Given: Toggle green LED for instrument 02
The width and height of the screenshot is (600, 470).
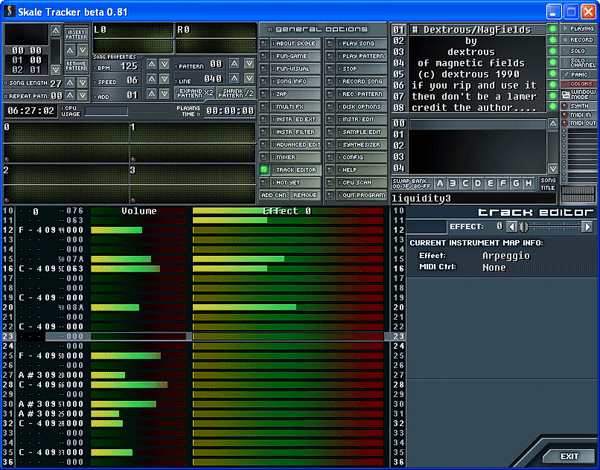Looking at the screenshot, I should [x=553, y=40].
